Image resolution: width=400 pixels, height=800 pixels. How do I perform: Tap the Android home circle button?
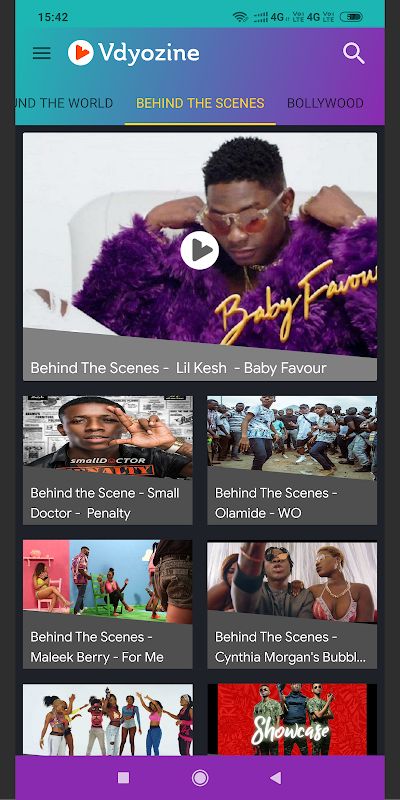coord(199,778)
